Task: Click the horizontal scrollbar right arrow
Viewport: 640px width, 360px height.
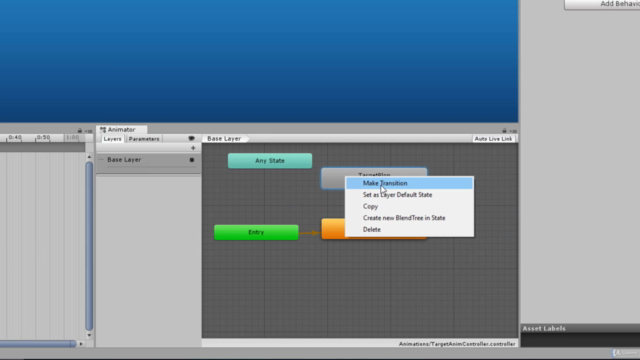Action: point(81,344)
